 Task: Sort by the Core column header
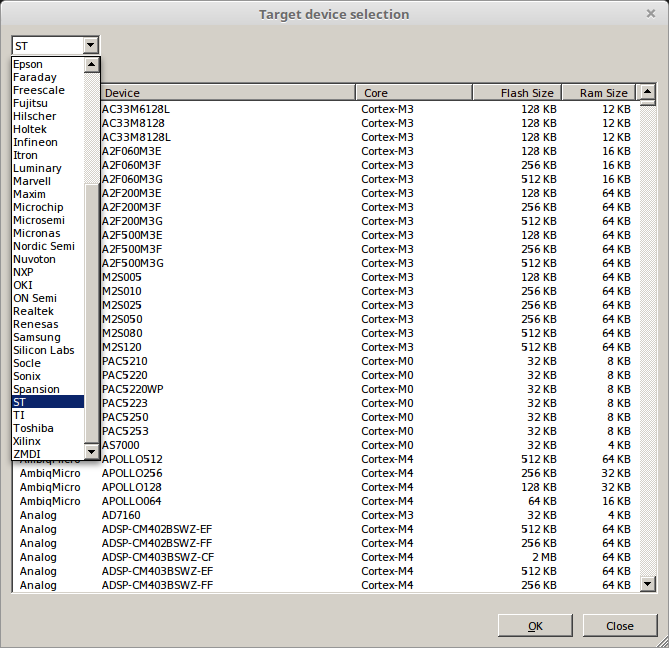click(x=414, y=94)
